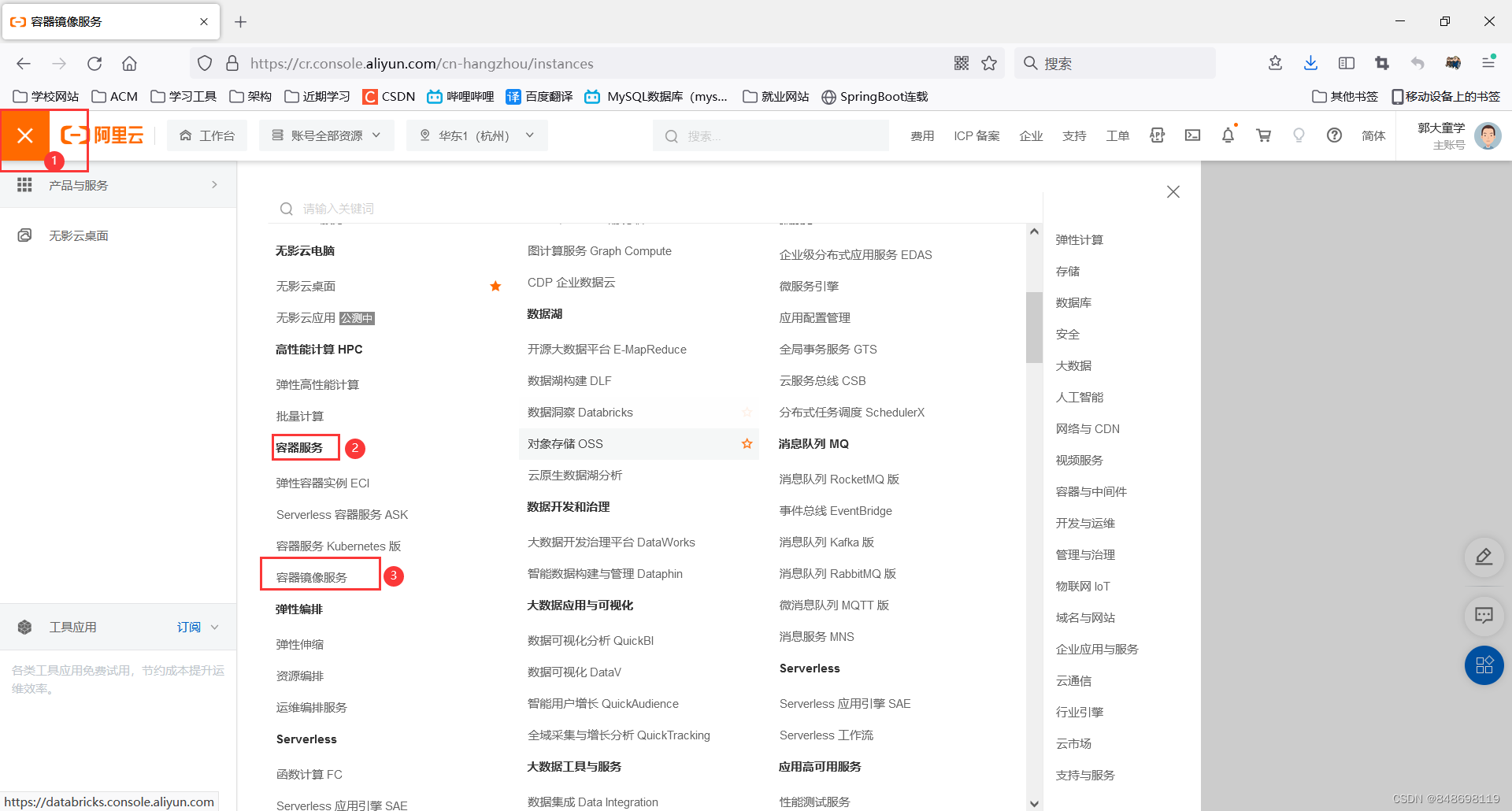Viewport: 1512px width, 811px height.
Task: Open the 容器镜像服务 link
Action: [310, 576]
